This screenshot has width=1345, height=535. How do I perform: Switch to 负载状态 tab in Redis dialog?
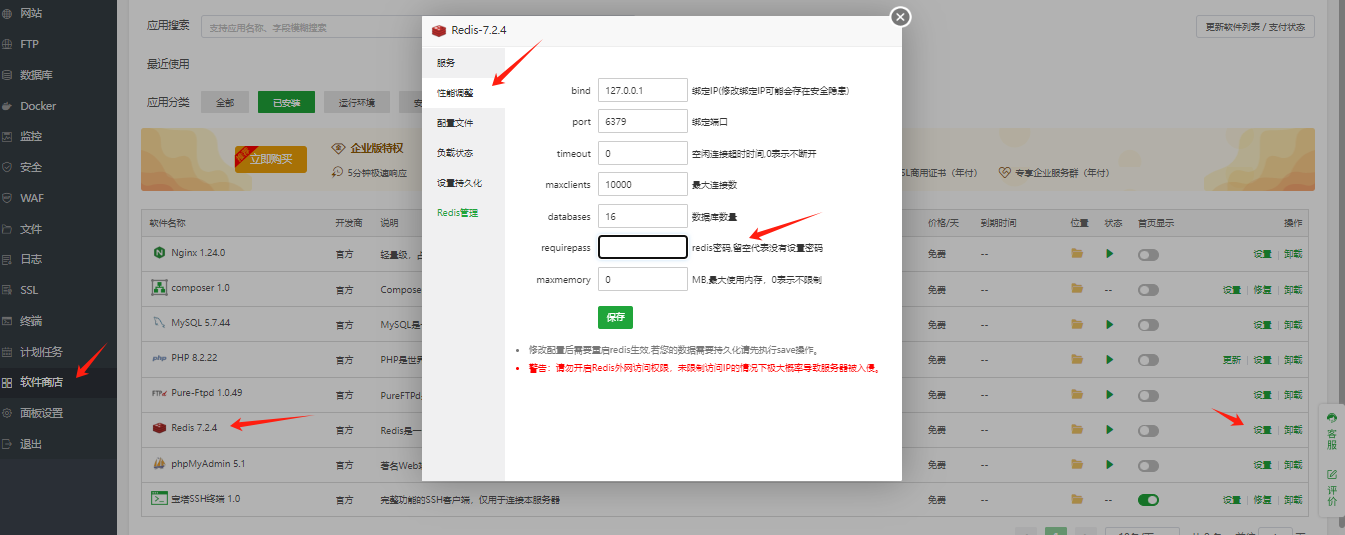coord(463,153)
